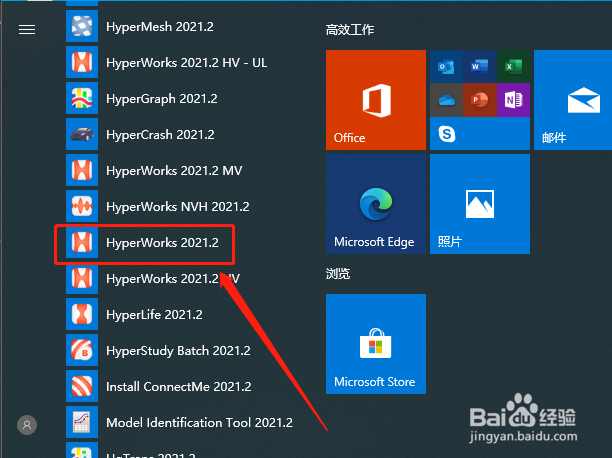612x458 pixels.
Task: Click the HyperWorks 2021.2 MV icon
Action: click(82, 170)
